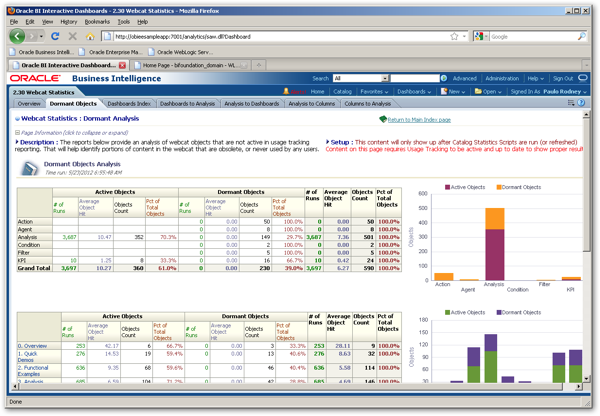Go to the Firefox Home page icon
The image size is (600, 416).
tap(90, 36)
